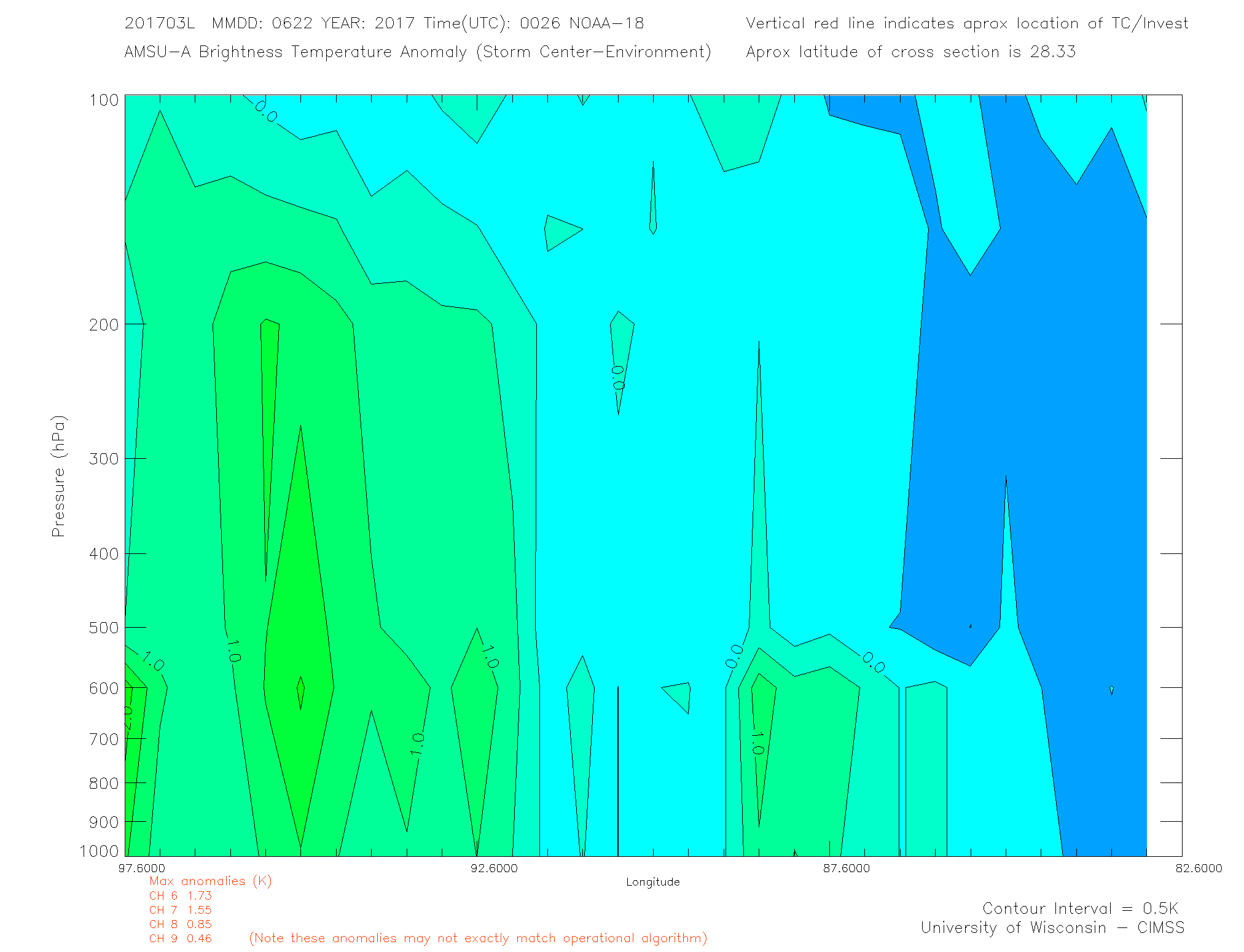Click the Pressure (hPa) axis title
Image resolution: width=1244 pixels, height=952 pixels.
tap(58, 477)
